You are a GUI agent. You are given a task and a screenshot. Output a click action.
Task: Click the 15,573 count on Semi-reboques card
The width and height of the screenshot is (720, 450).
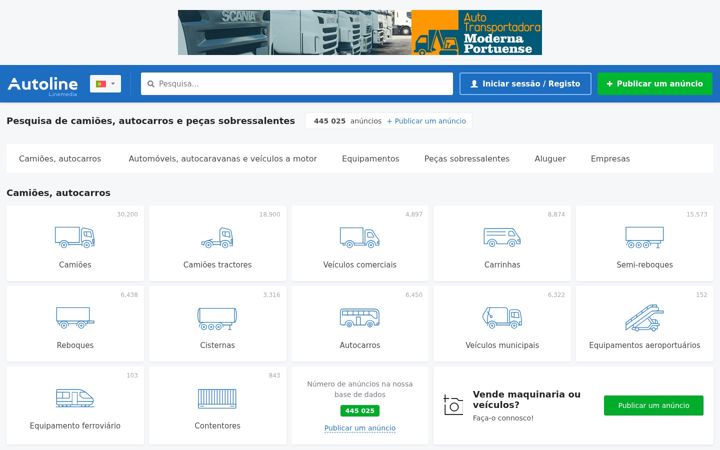tap(697, 214)
